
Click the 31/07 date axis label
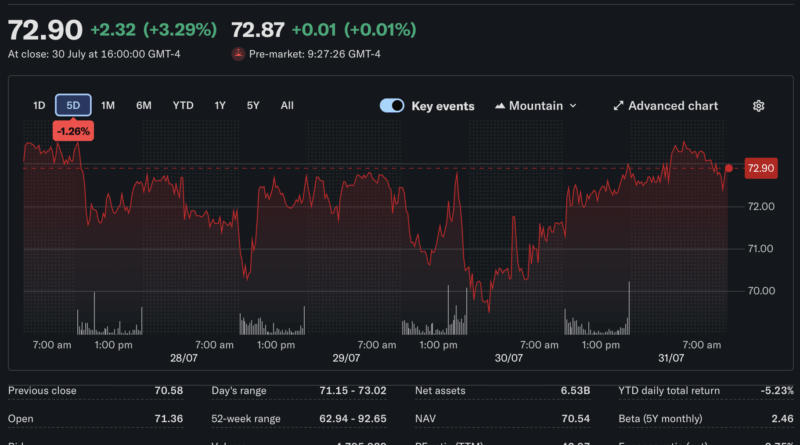(671, 358)
